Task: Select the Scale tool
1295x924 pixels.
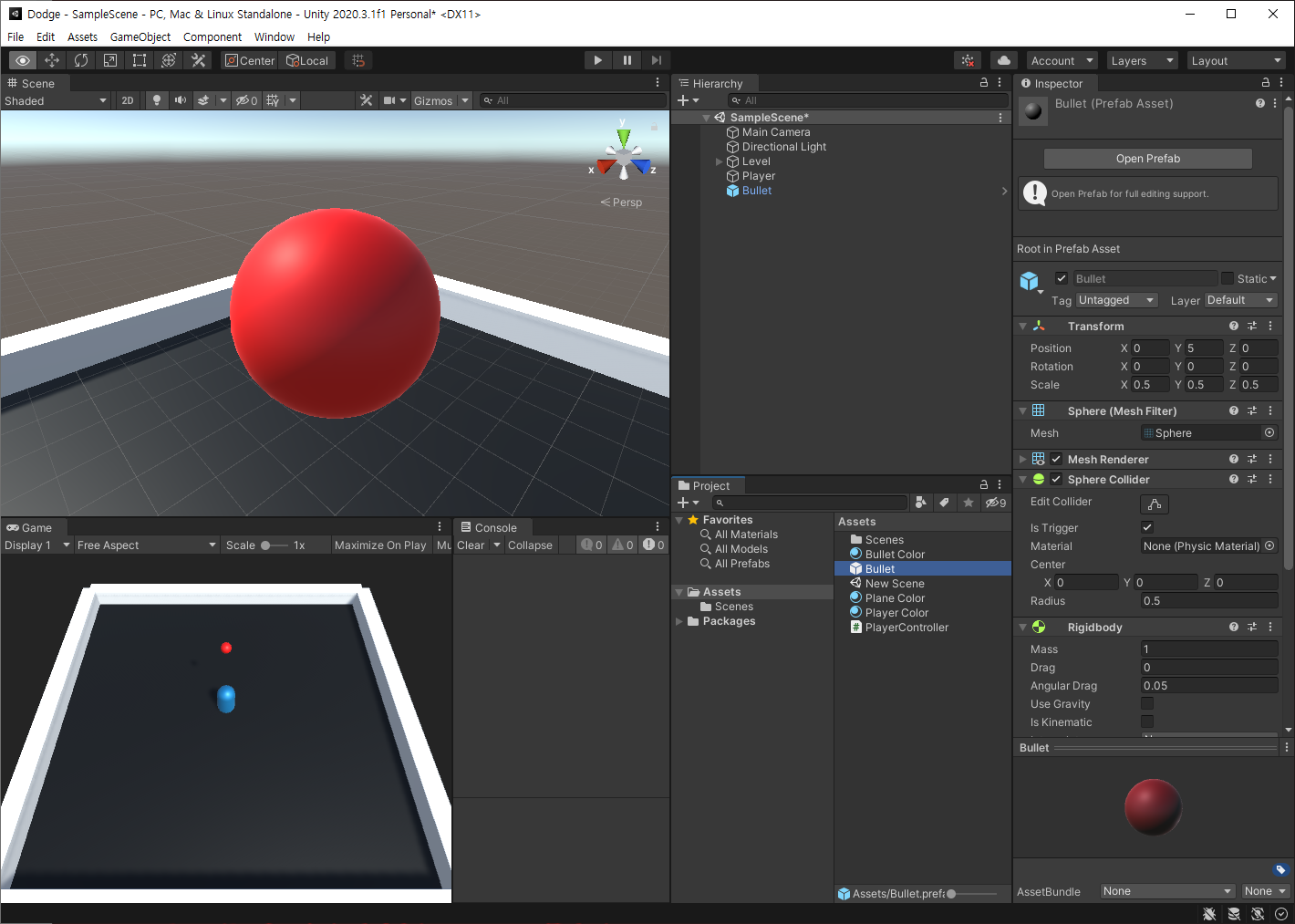Action: coord(110,60)
